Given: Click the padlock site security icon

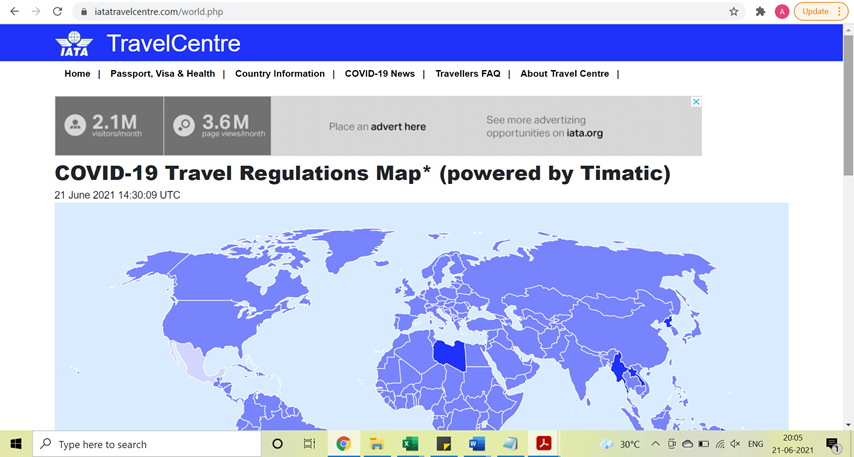Looking at the screenshot, I should pos(83,11).
